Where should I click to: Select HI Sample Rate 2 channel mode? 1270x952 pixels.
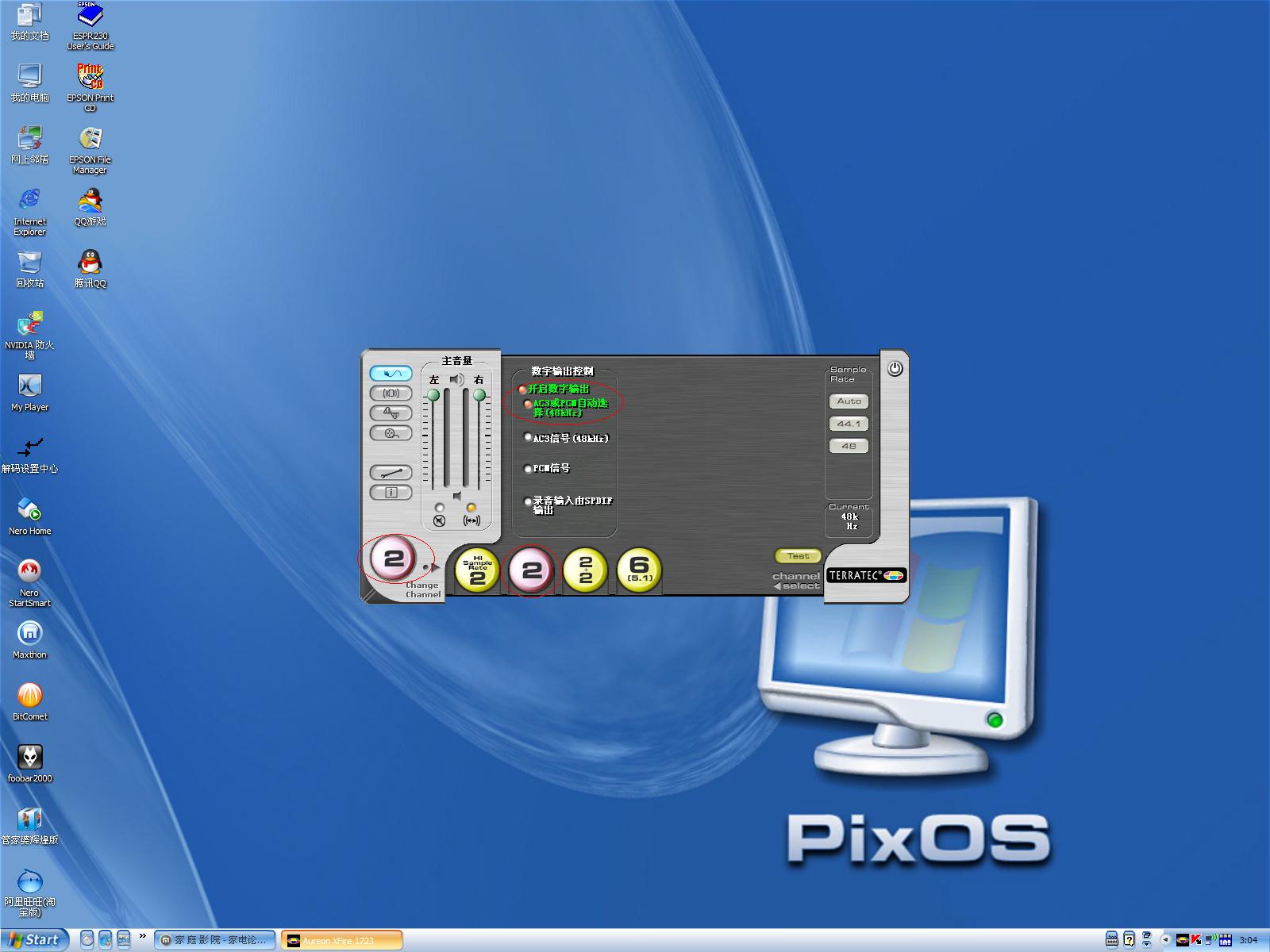477,570
